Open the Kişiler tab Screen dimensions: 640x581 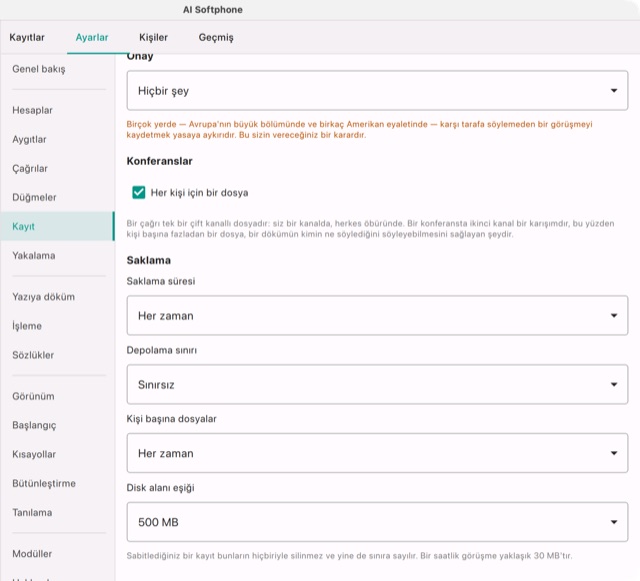(153, 37)
